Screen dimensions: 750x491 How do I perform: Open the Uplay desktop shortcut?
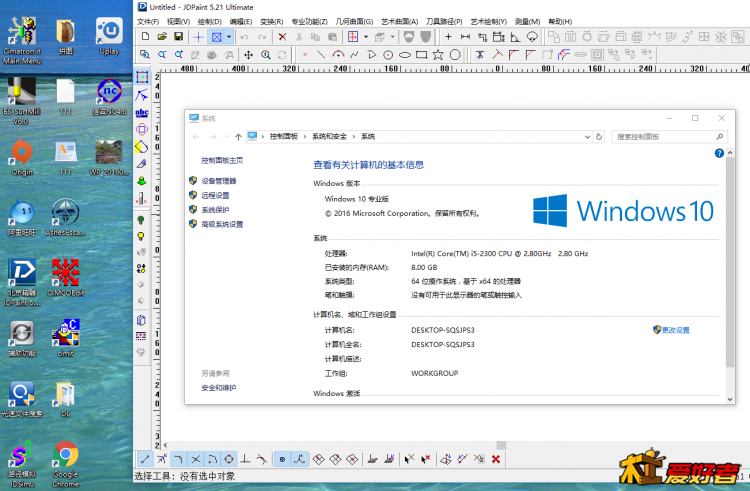[x=110, y=36]
